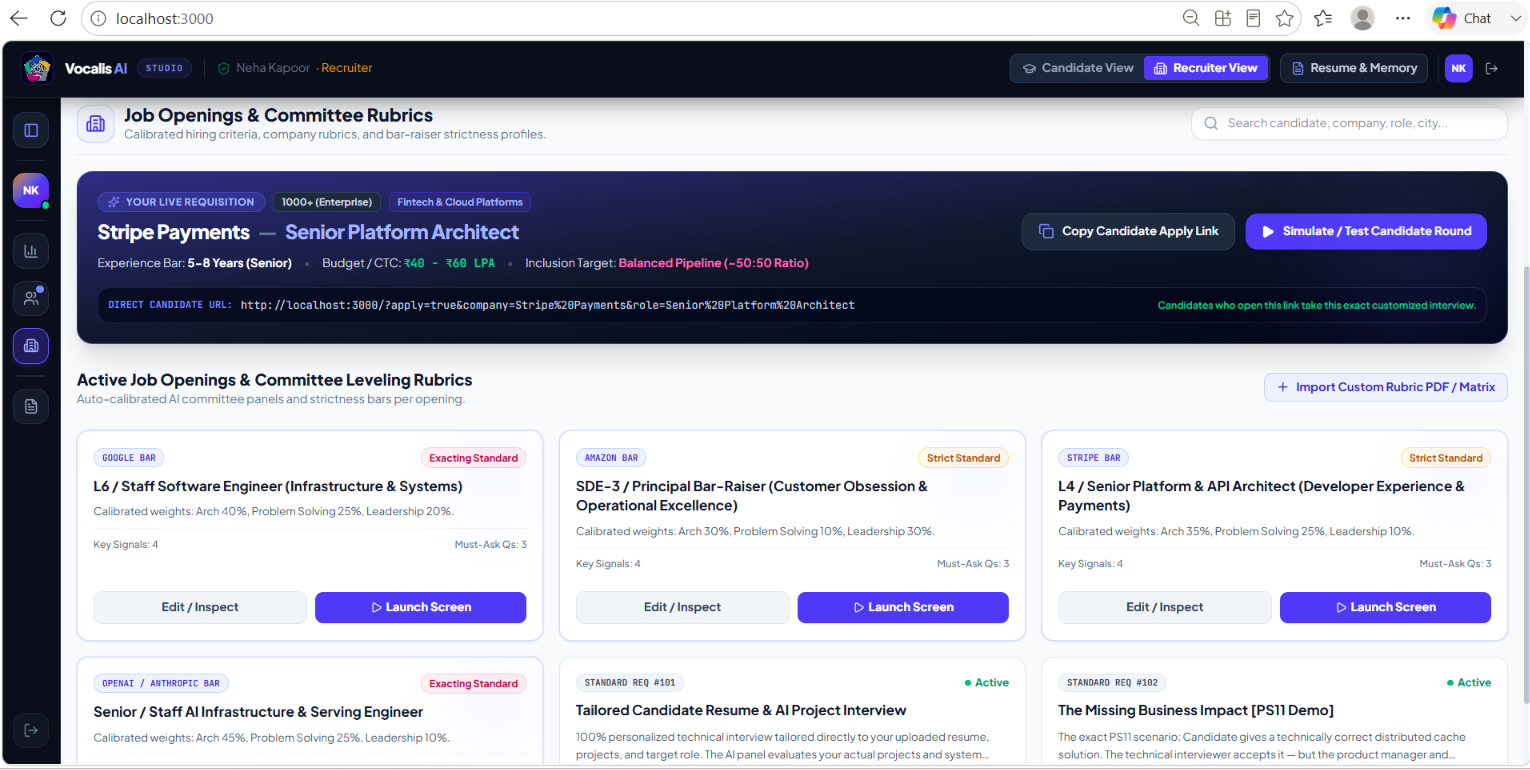Select the job openings building sidebar icon
Screen dimensions: 1530x770
click(31, 345)
